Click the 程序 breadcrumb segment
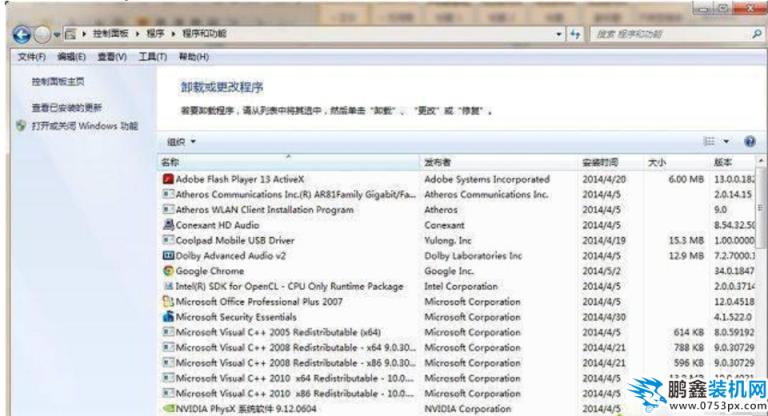The width and height of the screenshot is (768, 416). 155,34
